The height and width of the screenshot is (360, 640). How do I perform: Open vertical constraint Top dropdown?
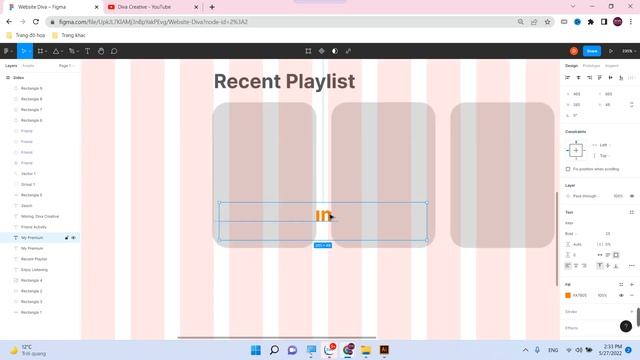tap(604, 156)
